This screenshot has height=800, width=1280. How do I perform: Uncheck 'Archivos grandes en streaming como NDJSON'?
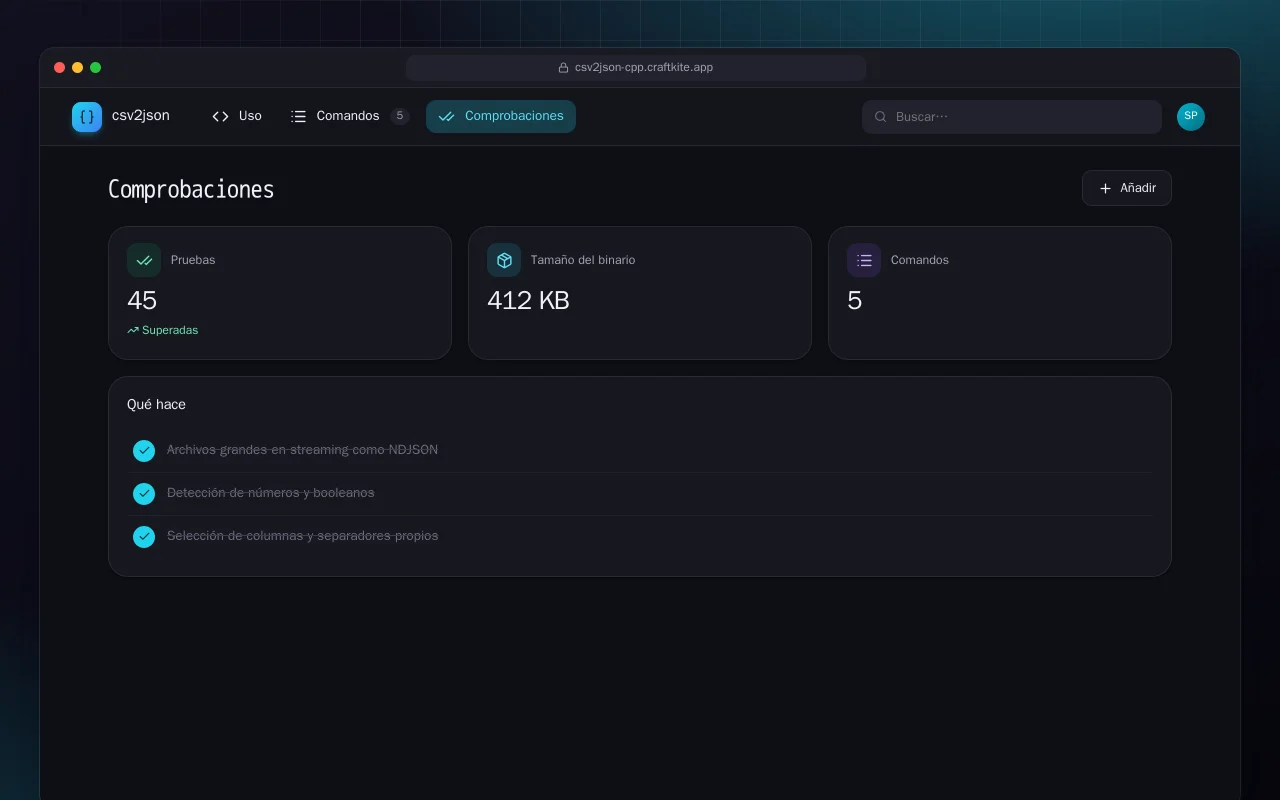144,451
